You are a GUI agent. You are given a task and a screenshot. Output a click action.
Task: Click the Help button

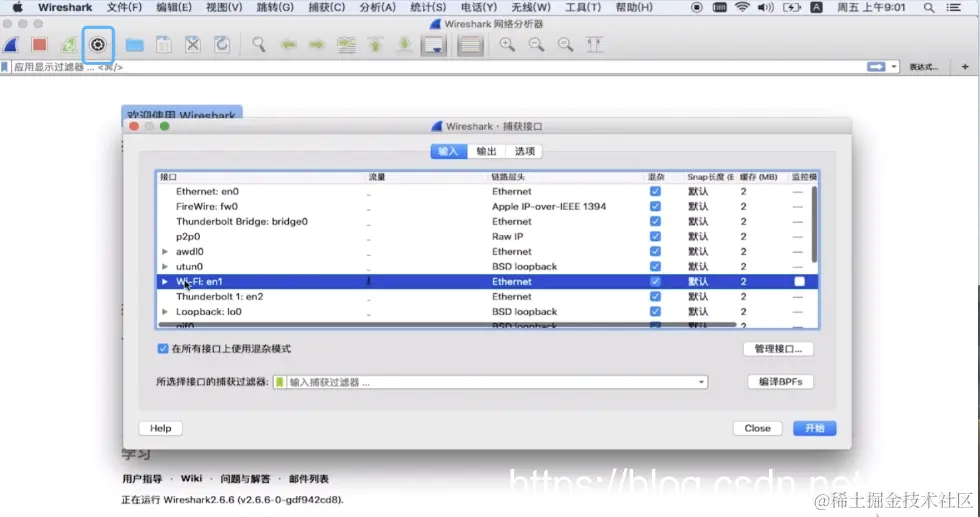[x=161, y=428]
